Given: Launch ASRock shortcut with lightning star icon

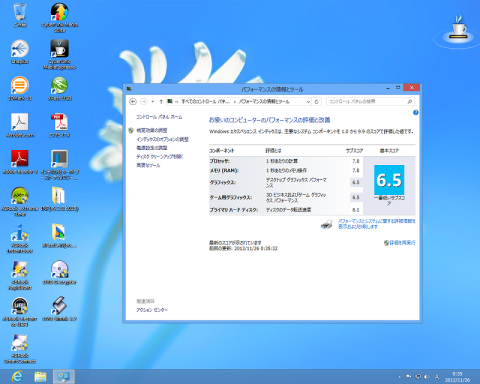Looking at the screenshot, I should (x=20, y=275).
